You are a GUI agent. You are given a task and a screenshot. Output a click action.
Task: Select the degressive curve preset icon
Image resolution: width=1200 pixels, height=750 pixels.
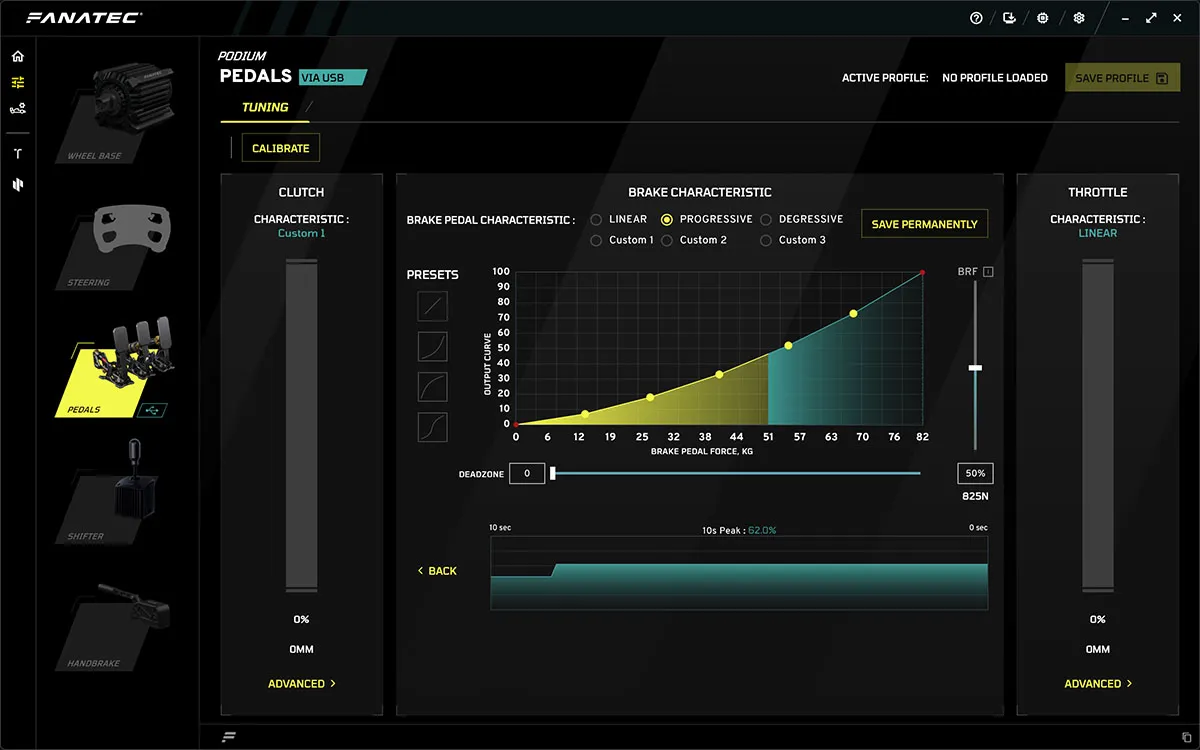pos(433,387)
